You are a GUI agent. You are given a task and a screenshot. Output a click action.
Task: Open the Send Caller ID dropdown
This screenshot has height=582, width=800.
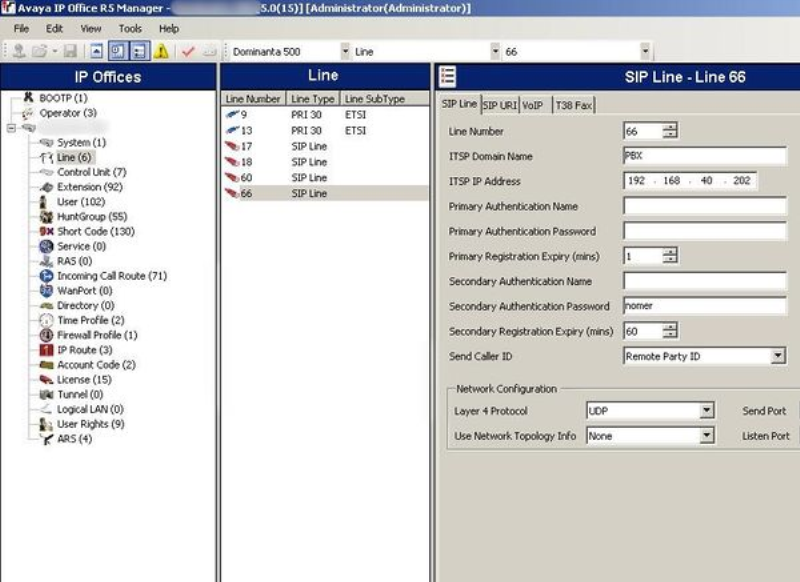click(778, 356)
